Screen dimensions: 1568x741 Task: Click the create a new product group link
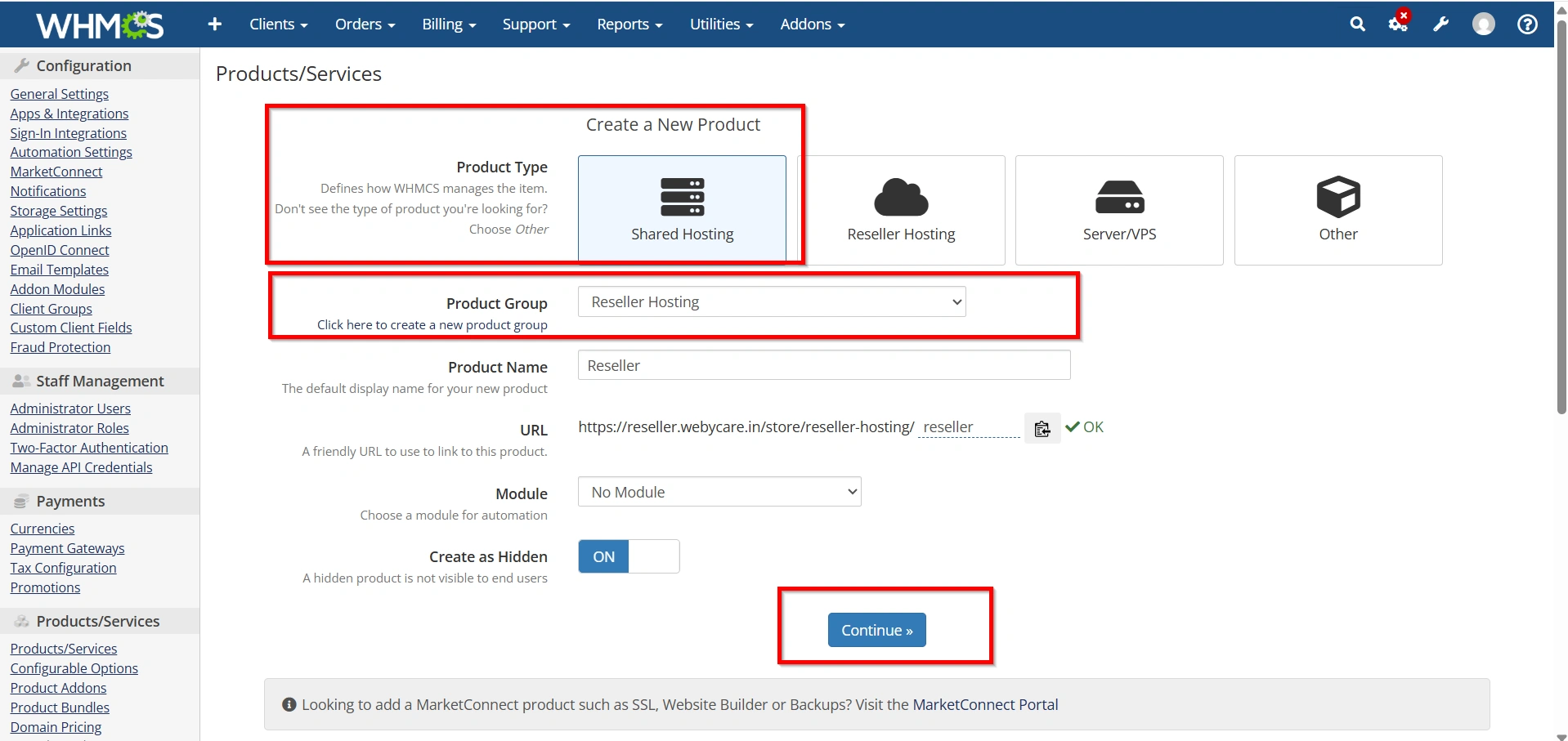pos(432,325)
